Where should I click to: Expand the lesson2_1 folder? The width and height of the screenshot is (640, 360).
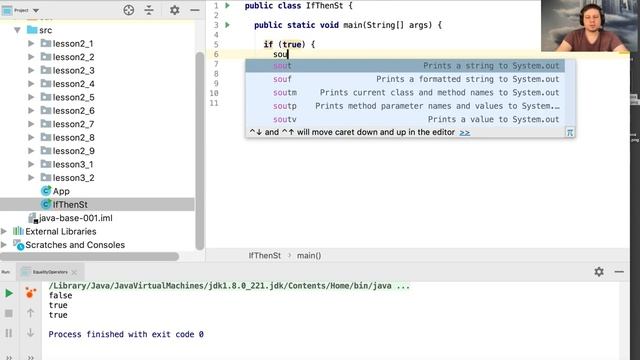point(31,43)
